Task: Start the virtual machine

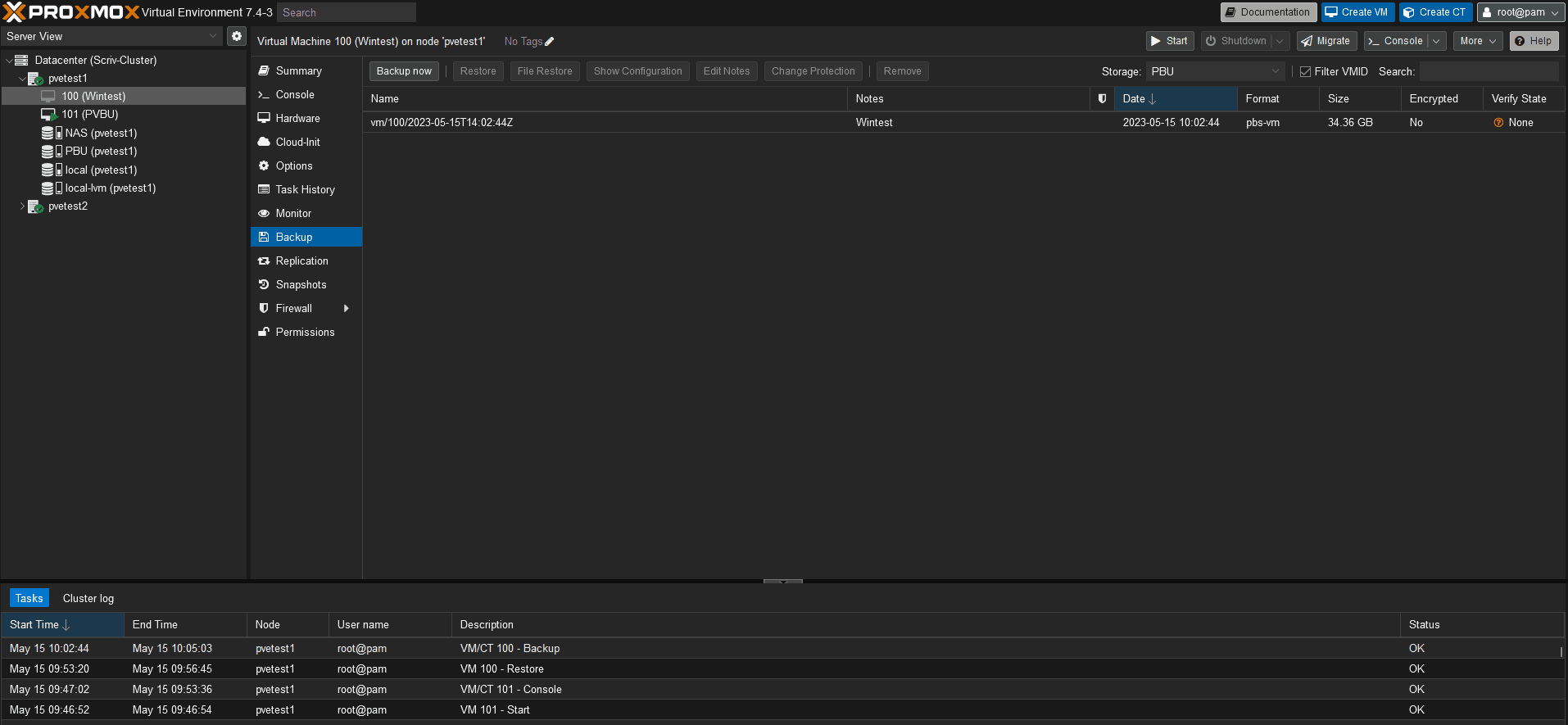Action: (x=1170, y=41)
